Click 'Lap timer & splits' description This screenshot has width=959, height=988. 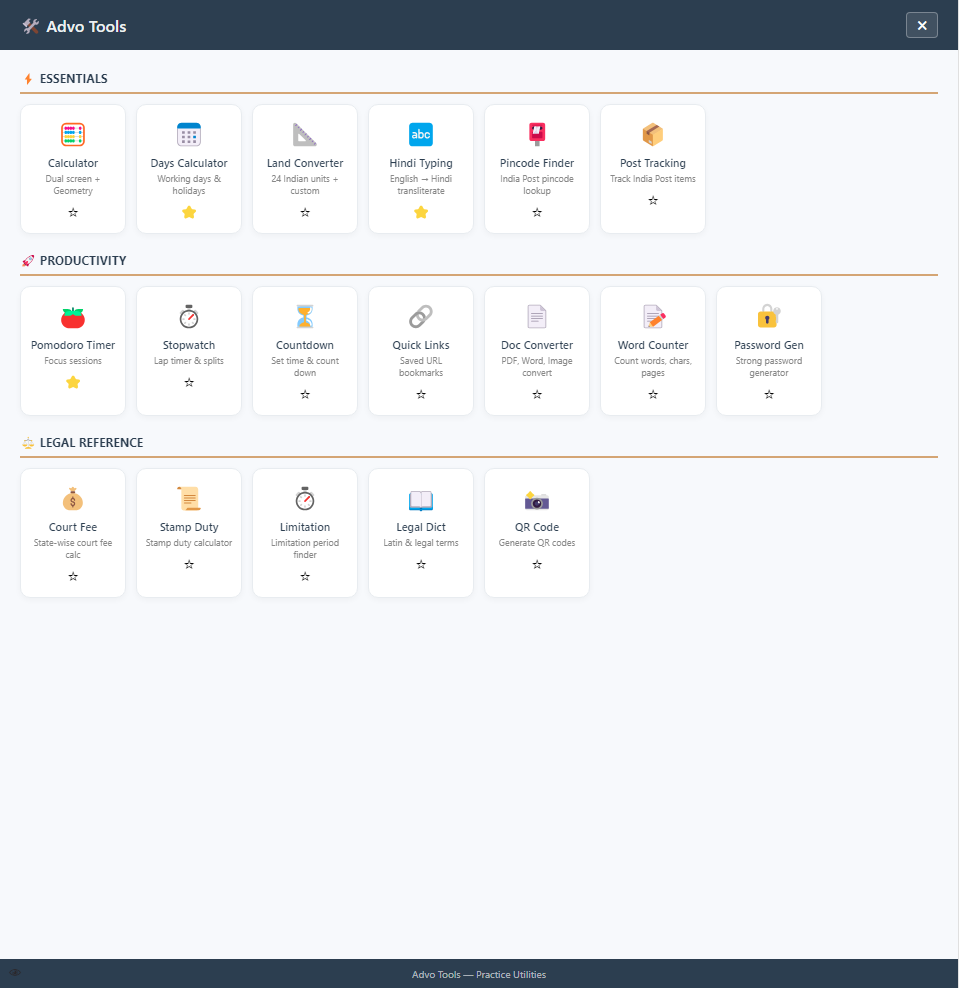[x=189, y=361]
